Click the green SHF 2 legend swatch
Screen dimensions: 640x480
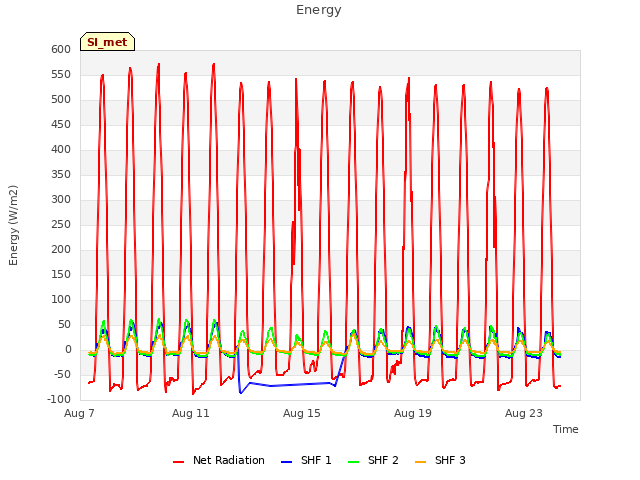coord(353,462)
